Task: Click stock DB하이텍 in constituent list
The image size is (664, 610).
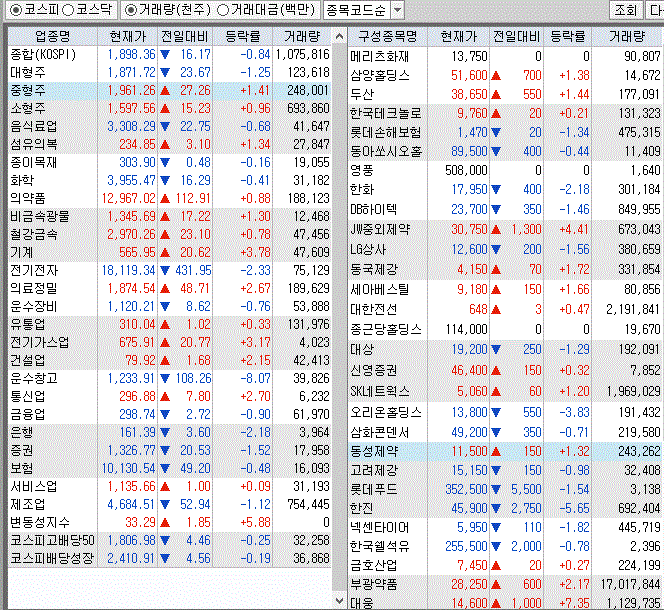Action: tap(374, 210)
